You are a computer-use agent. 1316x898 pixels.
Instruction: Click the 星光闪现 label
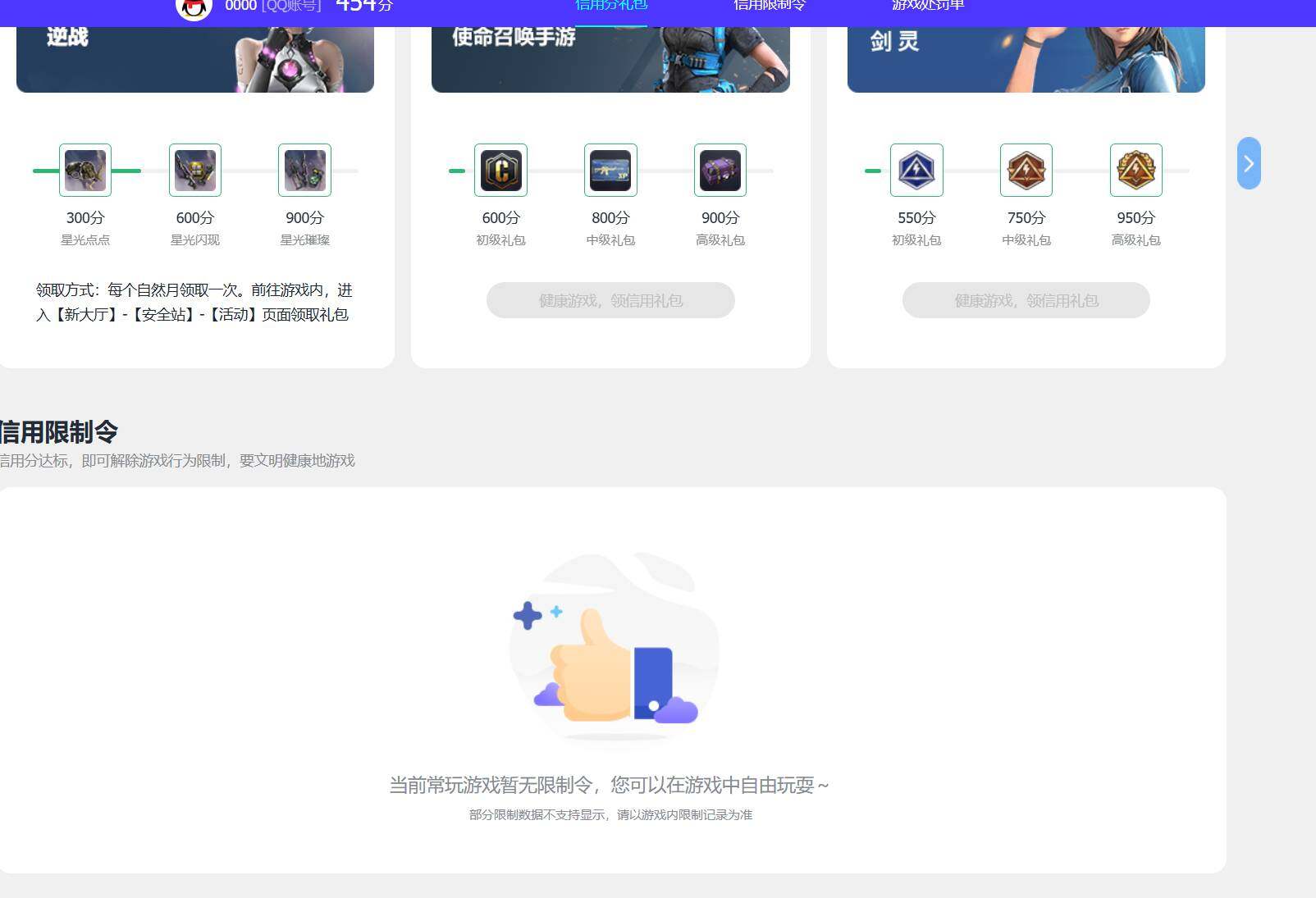195,239
